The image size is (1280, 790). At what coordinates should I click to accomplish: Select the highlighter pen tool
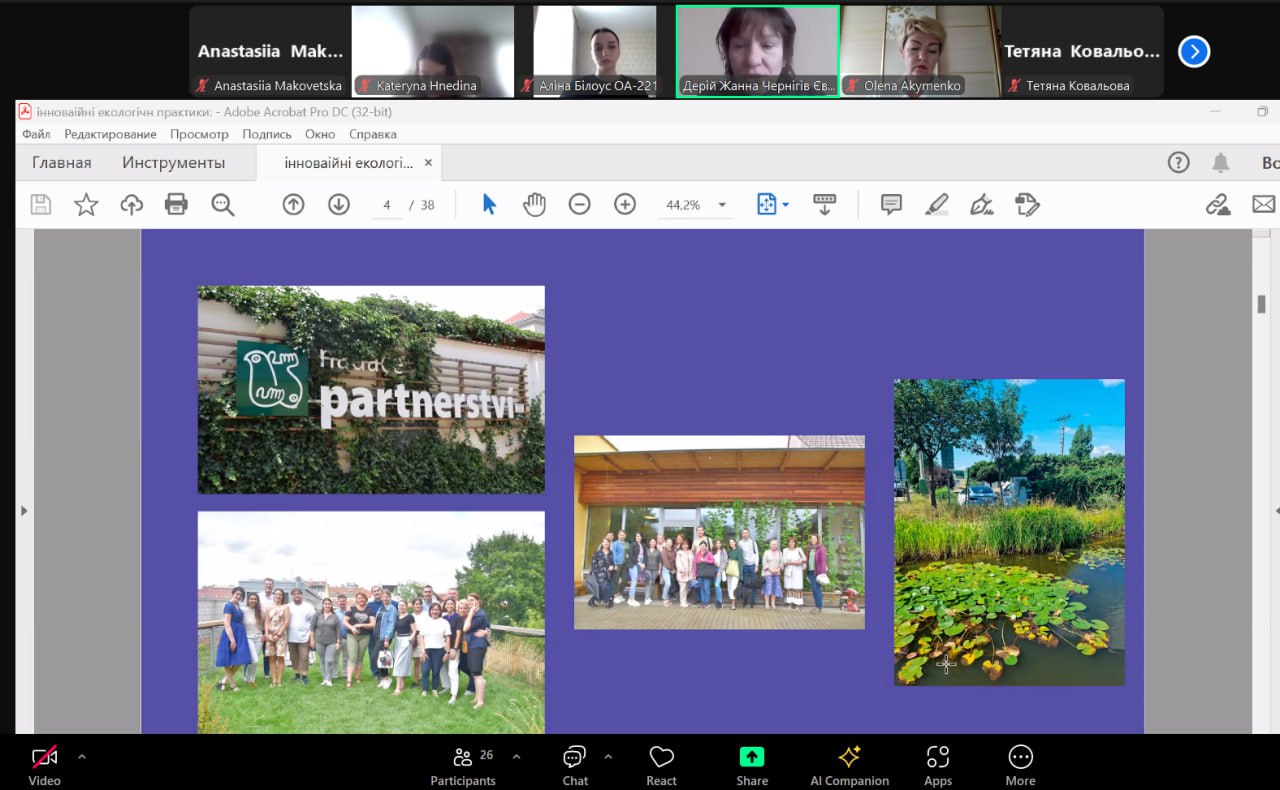pos(936,205)
